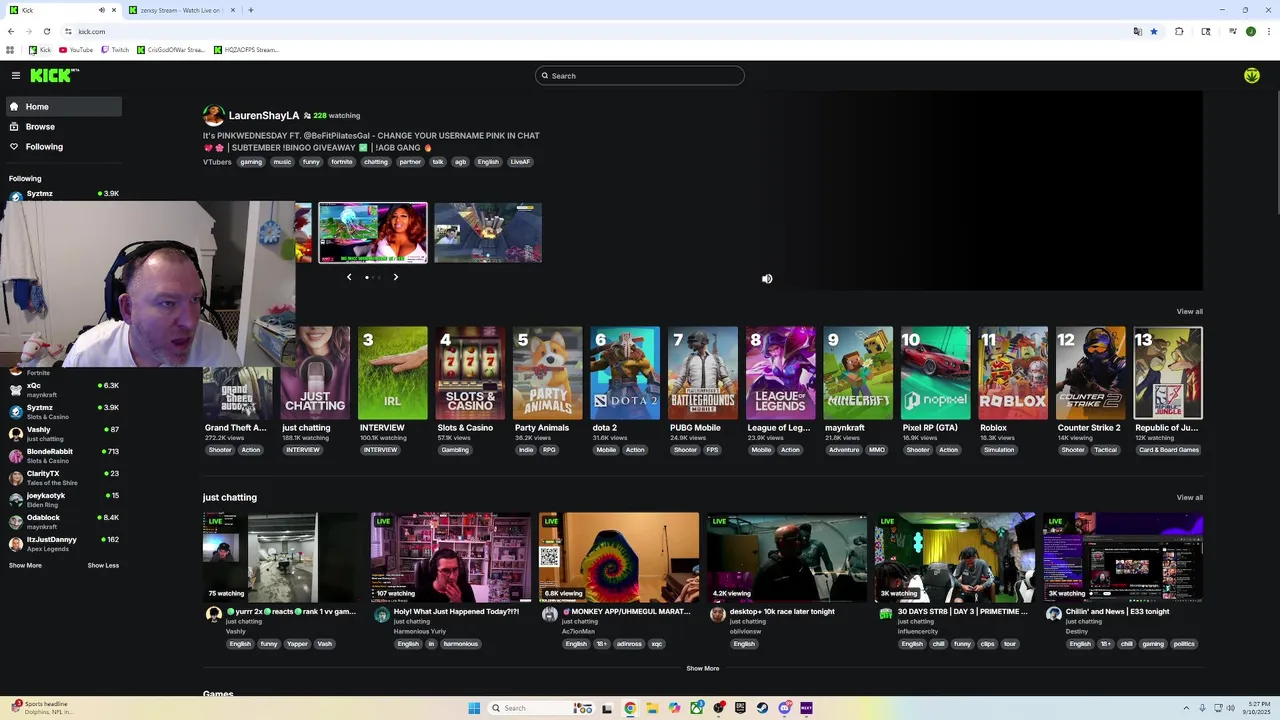Select Home in the sidebar

[x=62, y=107]
